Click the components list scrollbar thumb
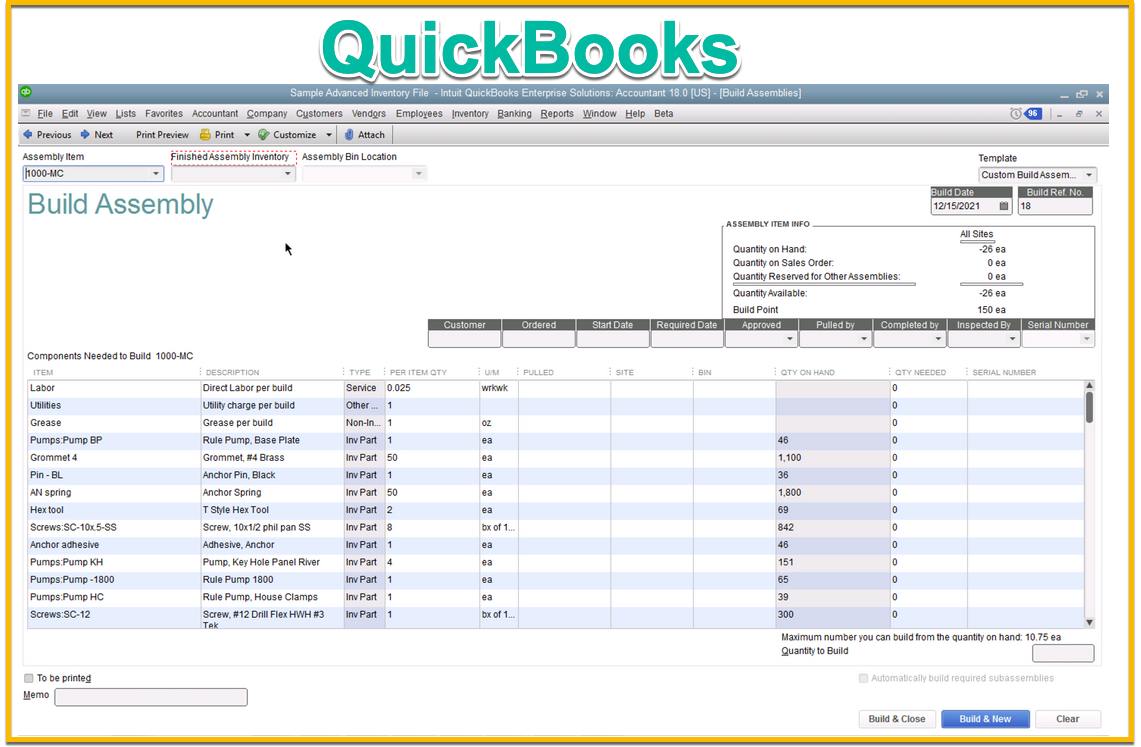Screen dimensions: 1141x747 coord(1089,407)
